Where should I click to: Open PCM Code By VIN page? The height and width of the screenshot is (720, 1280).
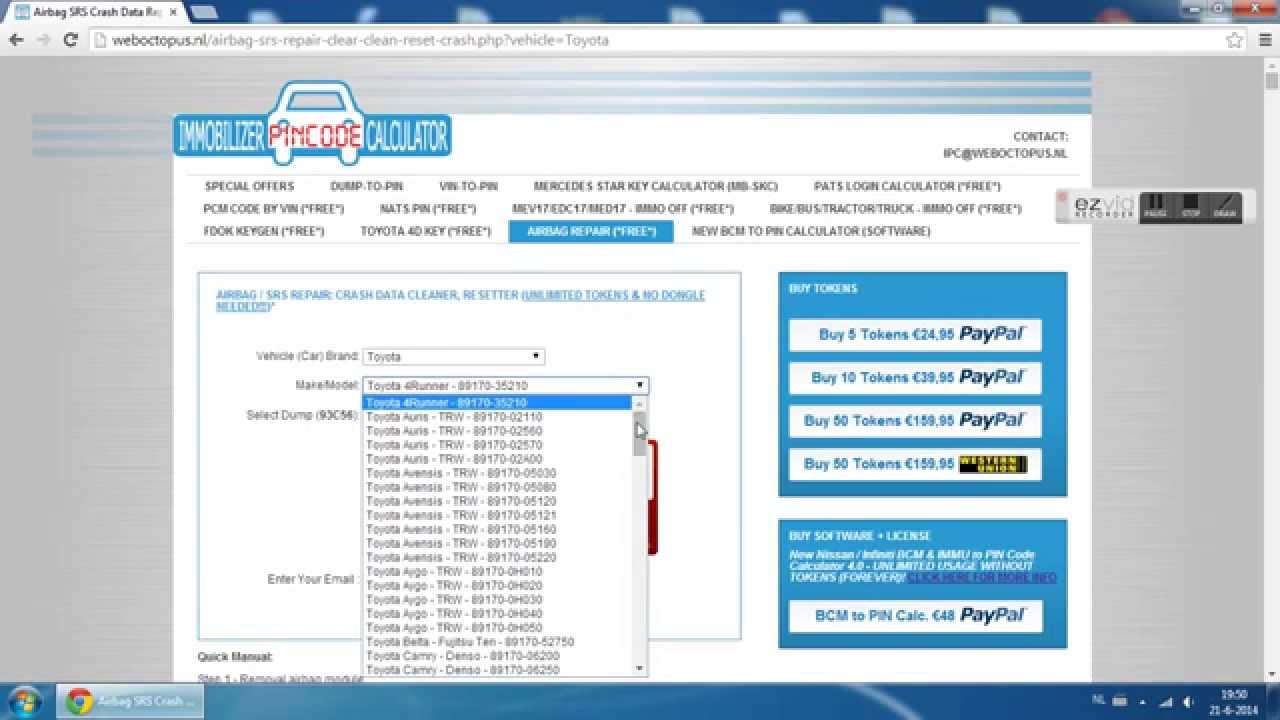(x=273, y=209)
